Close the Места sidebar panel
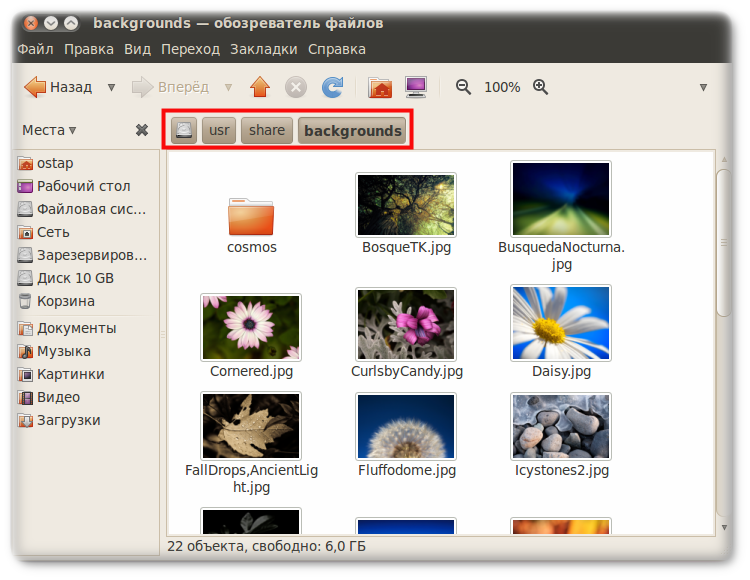The height and width of the screenshot is (580, 750). pyautogui.click(x=142, y=130)
